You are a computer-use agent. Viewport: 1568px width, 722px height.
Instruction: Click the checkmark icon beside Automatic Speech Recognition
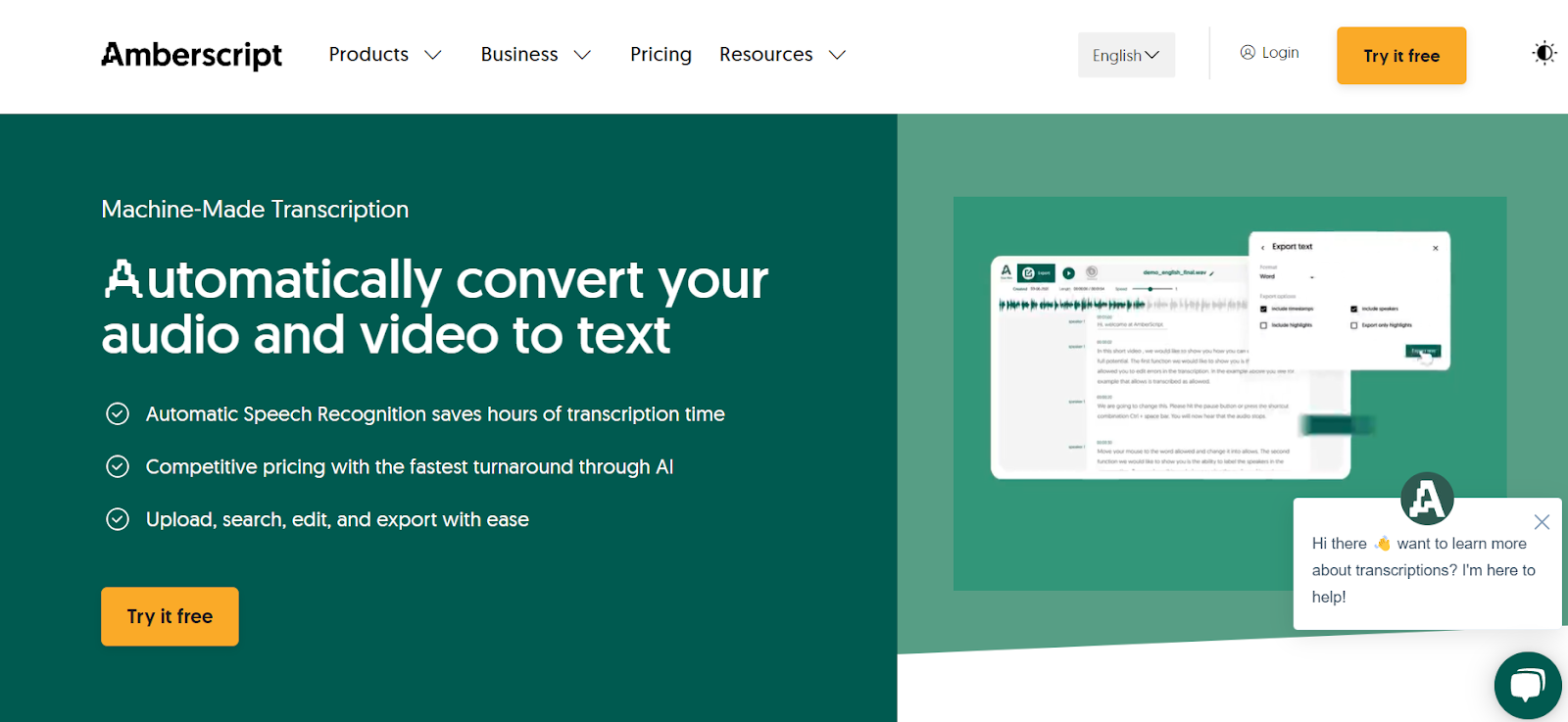(118, 414)
